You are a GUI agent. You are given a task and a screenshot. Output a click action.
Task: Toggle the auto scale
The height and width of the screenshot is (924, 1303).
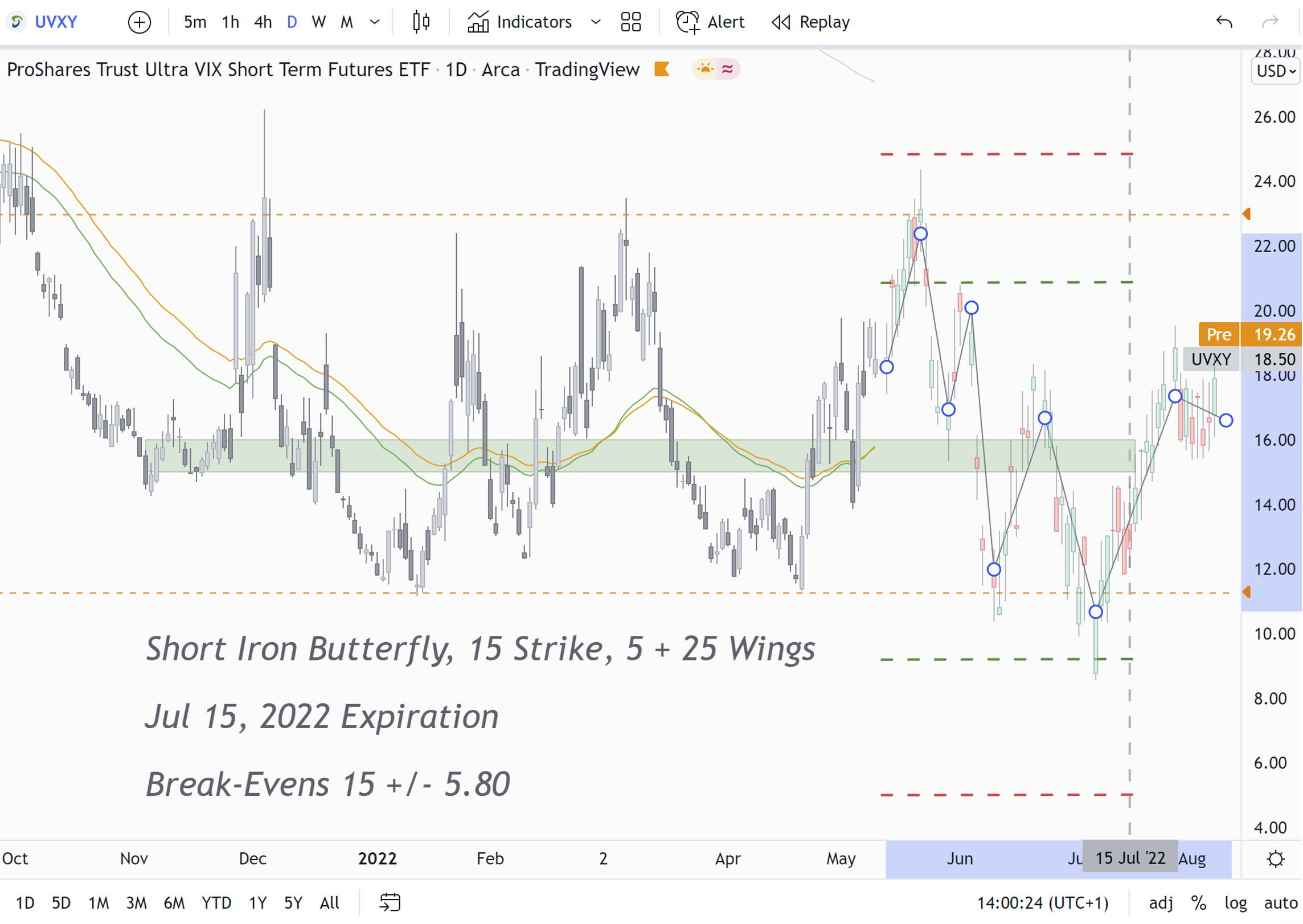(x=1281, y=903)
